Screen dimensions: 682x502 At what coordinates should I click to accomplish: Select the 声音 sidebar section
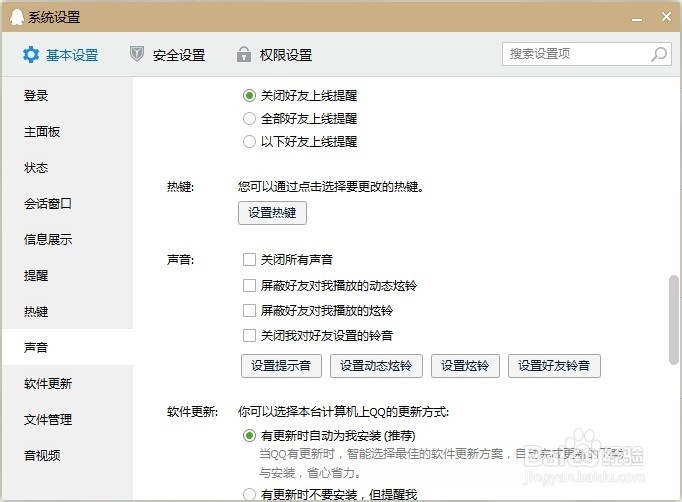pos(67,347)
